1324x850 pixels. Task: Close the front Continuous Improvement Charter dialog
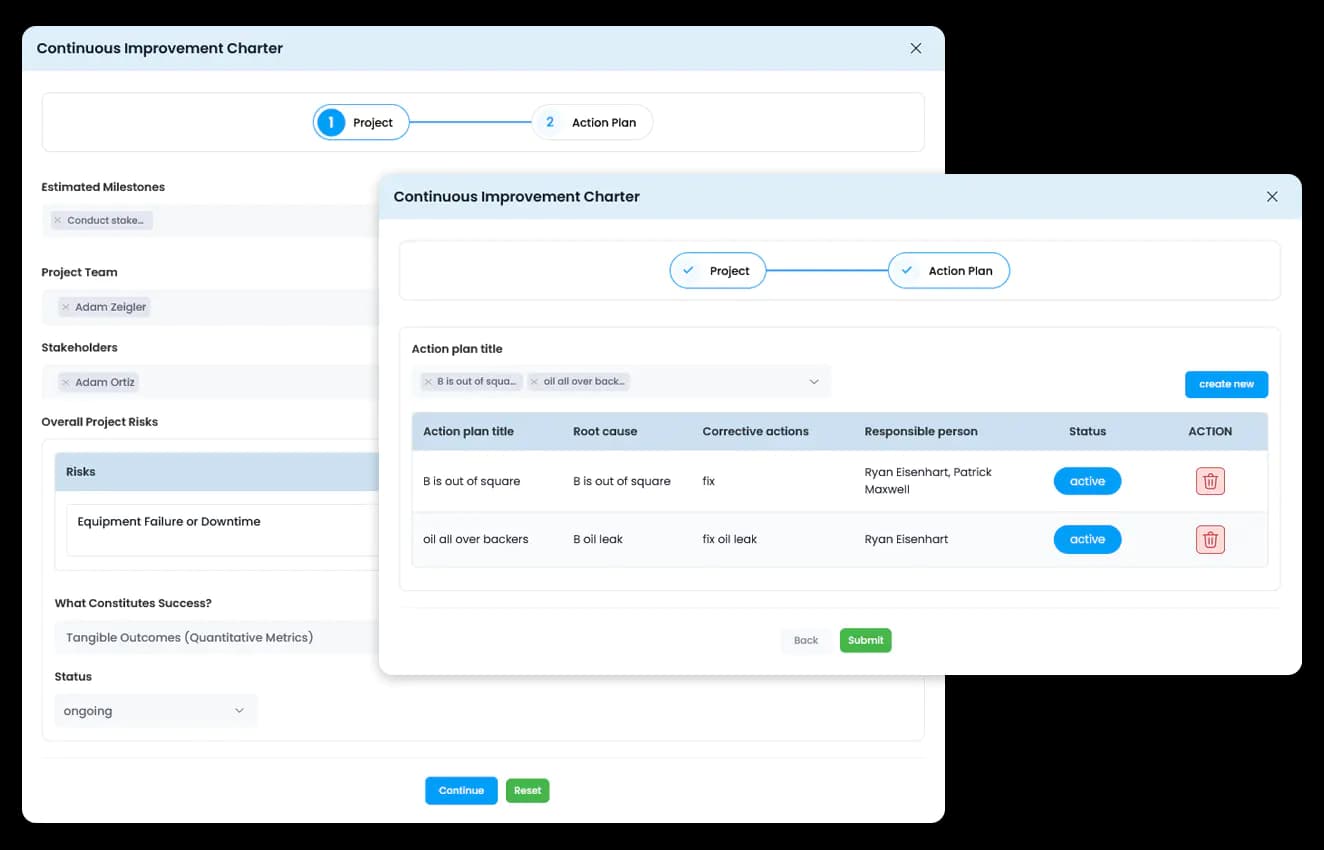[x=1272, y=197]
